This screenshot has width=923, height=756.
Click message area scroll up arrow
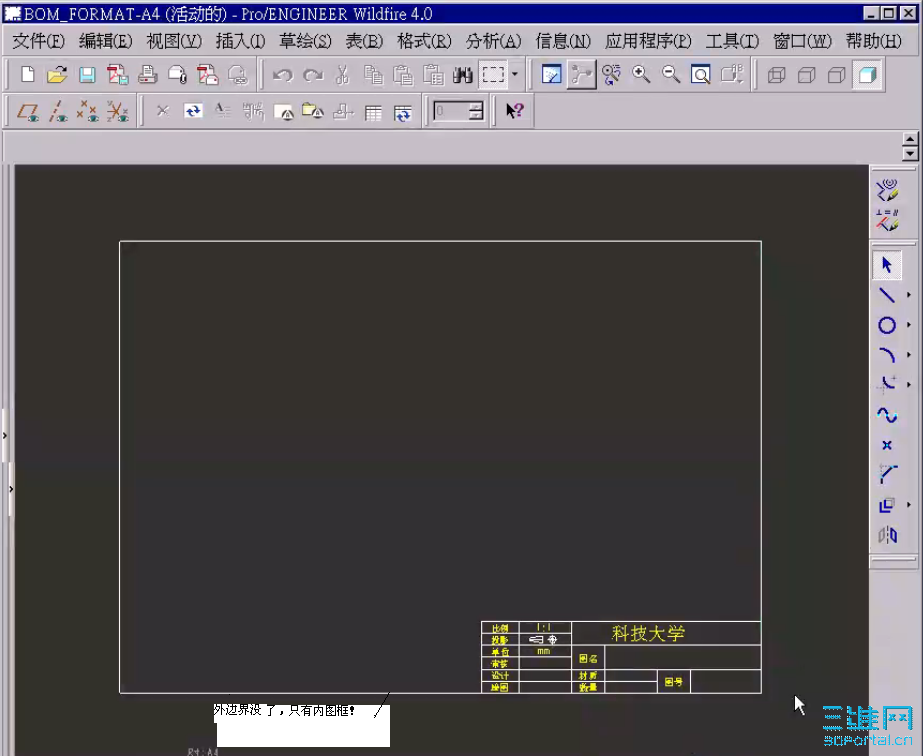tap(910, 140)
